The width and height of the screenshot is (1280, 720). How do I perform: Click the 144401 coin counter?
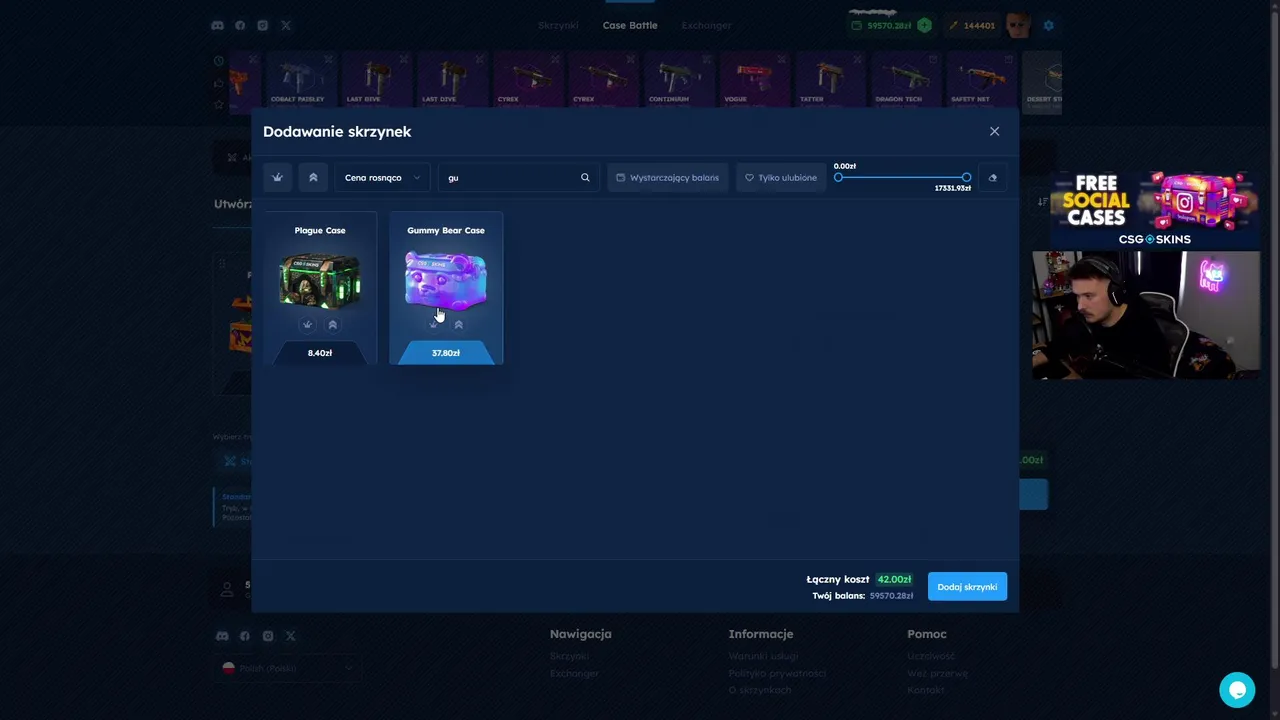click(x=971, y=25)
